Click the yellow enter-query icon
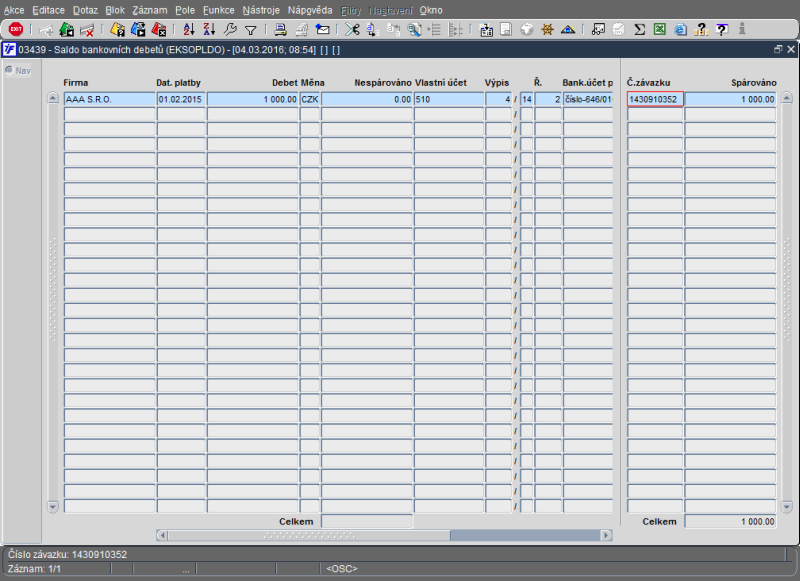The width and height of the screenshot is (800, 581). pyautogui.click(x=117, y=30)
